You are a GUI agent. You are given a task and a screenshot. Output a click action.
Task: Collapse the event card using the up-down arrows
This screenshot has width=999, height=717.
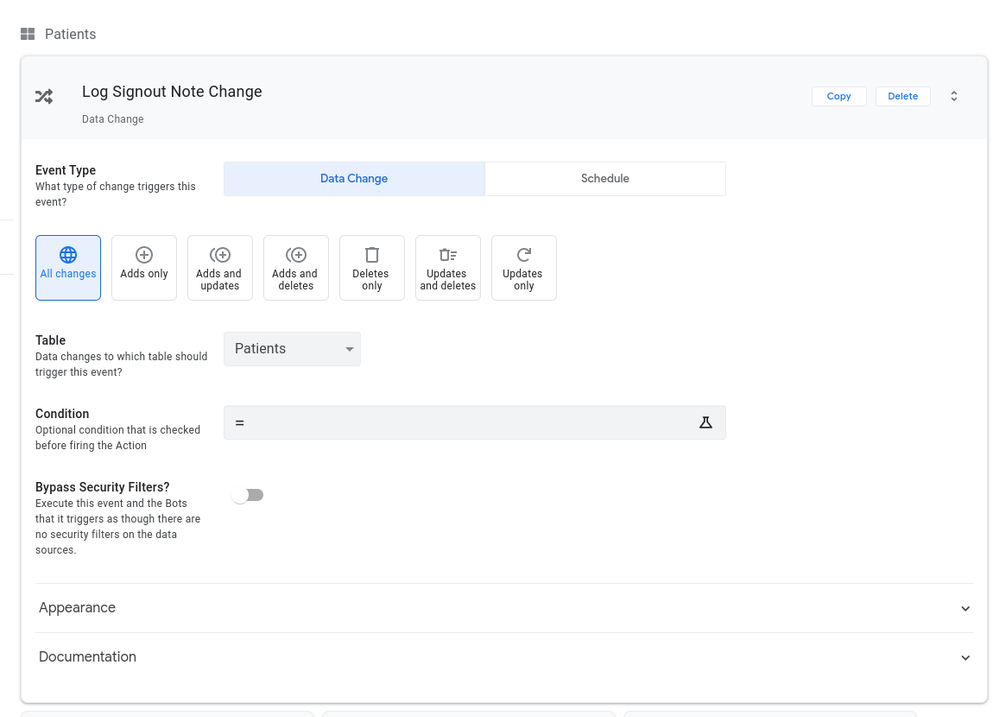tap(954, 96)
